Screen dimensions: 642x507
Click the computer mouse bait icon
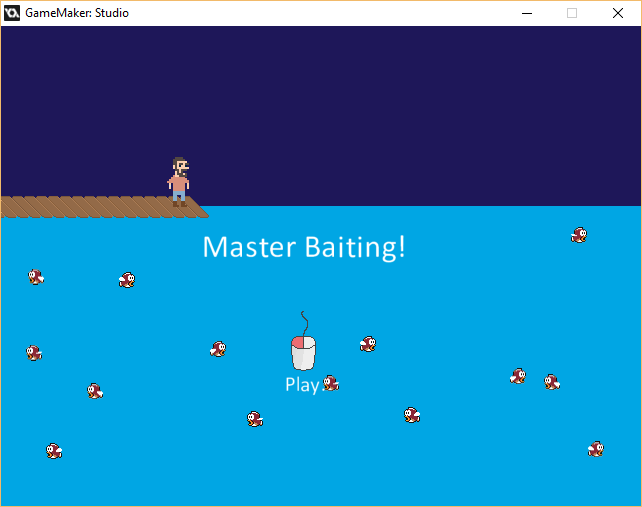pos(303,341)
